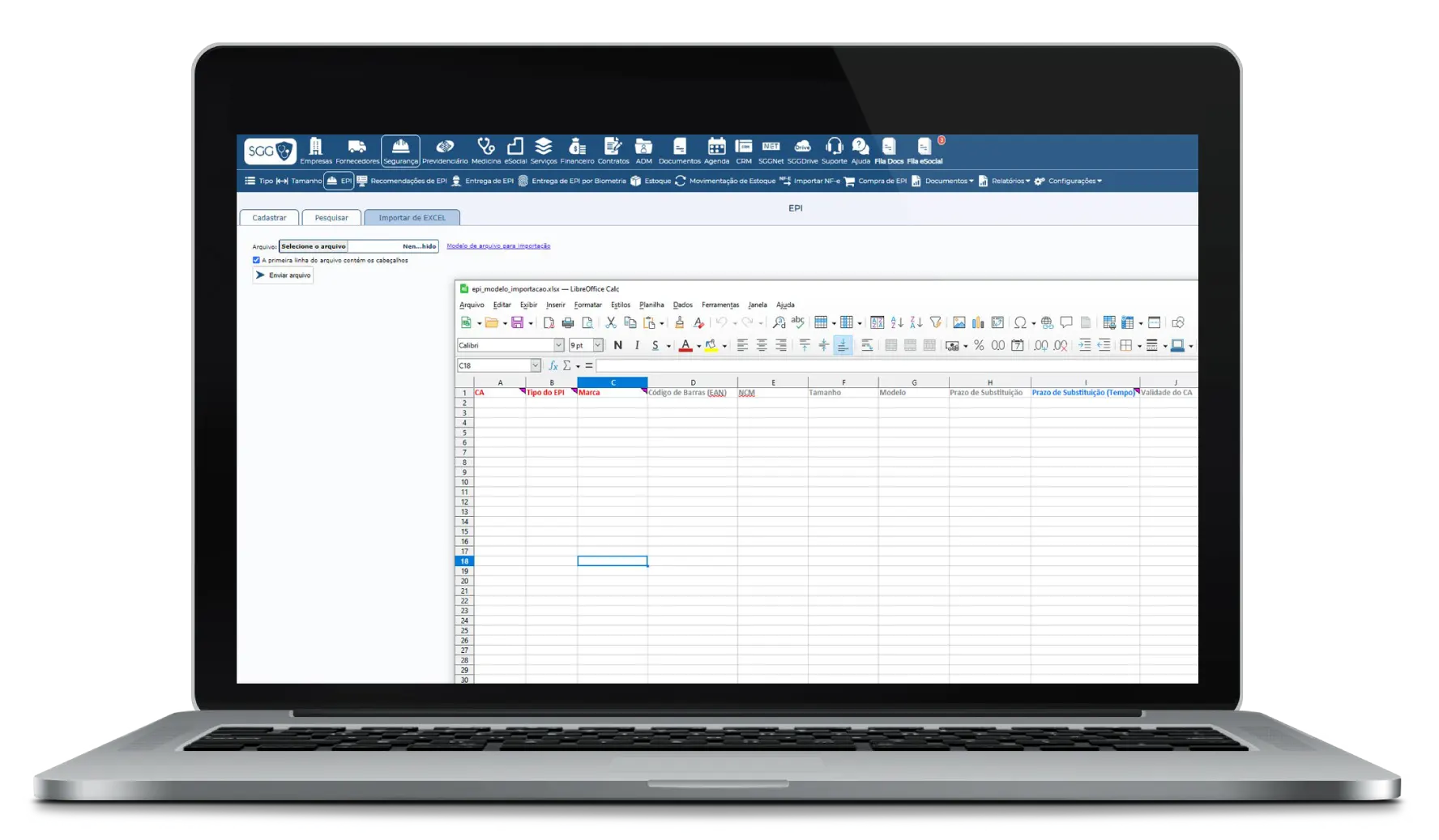
Task: Open the Dados menu in Calc
Action: (x=683, y=305)
